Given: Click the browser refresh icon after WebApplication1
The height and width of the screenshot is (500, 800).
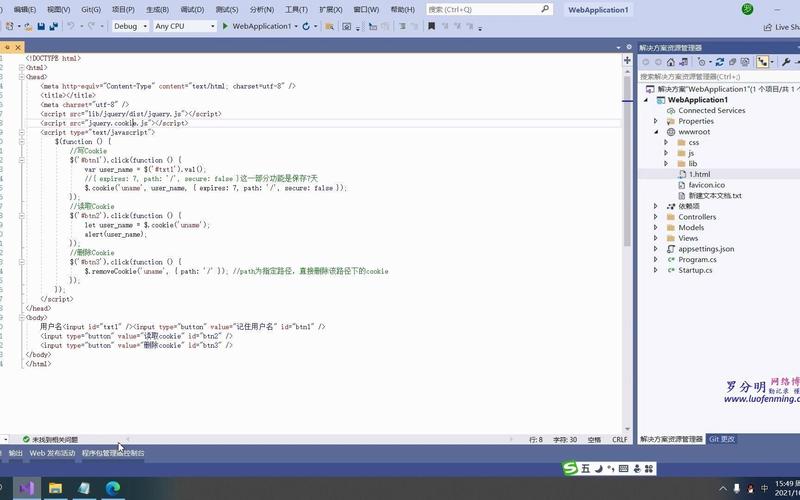Looking at the screenshot, I should click(x=306, y=26).
